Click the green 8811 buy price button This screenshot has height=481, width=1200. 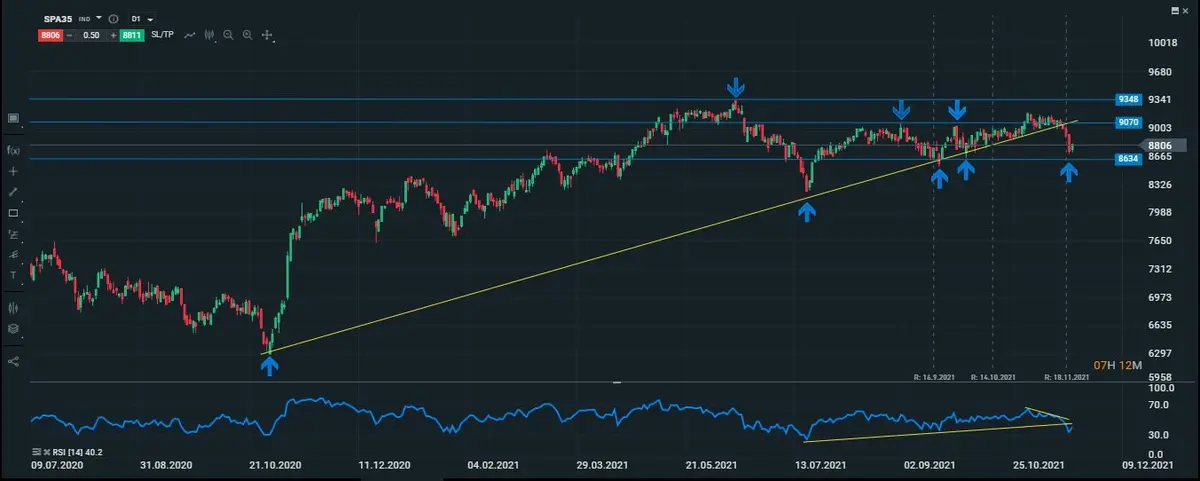[132, 35]
